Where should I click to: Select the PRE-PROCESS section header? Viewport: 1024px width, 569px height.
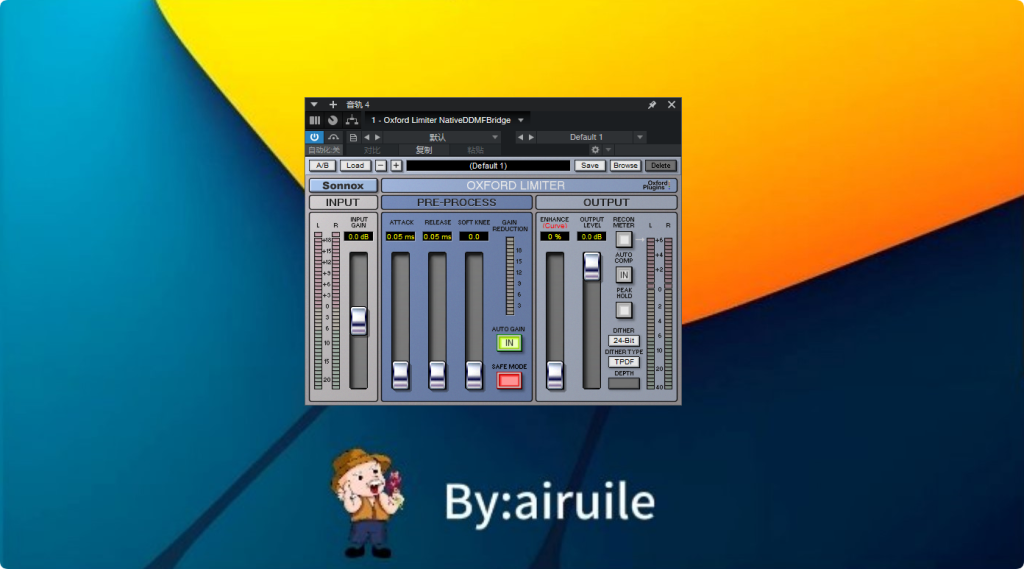(456, 203)
